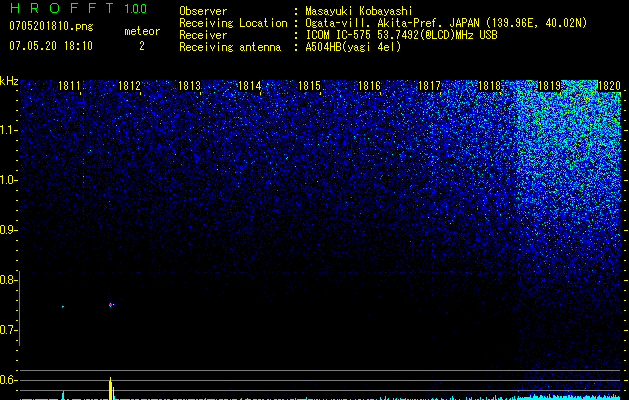This screenshot has width=629, height=400.
Task: Click the Observer label
Action: [203, 11]
